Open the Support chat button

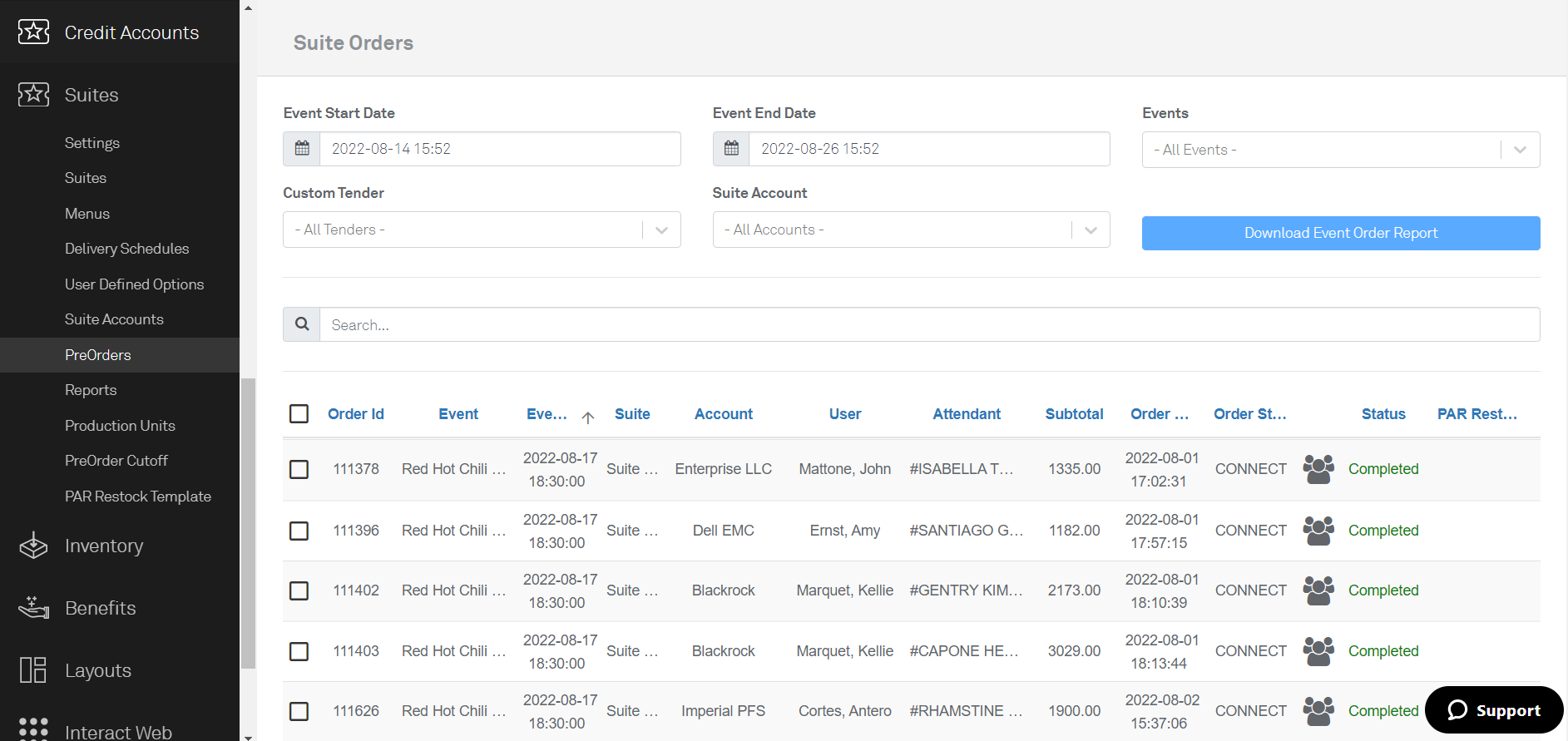1494,710
